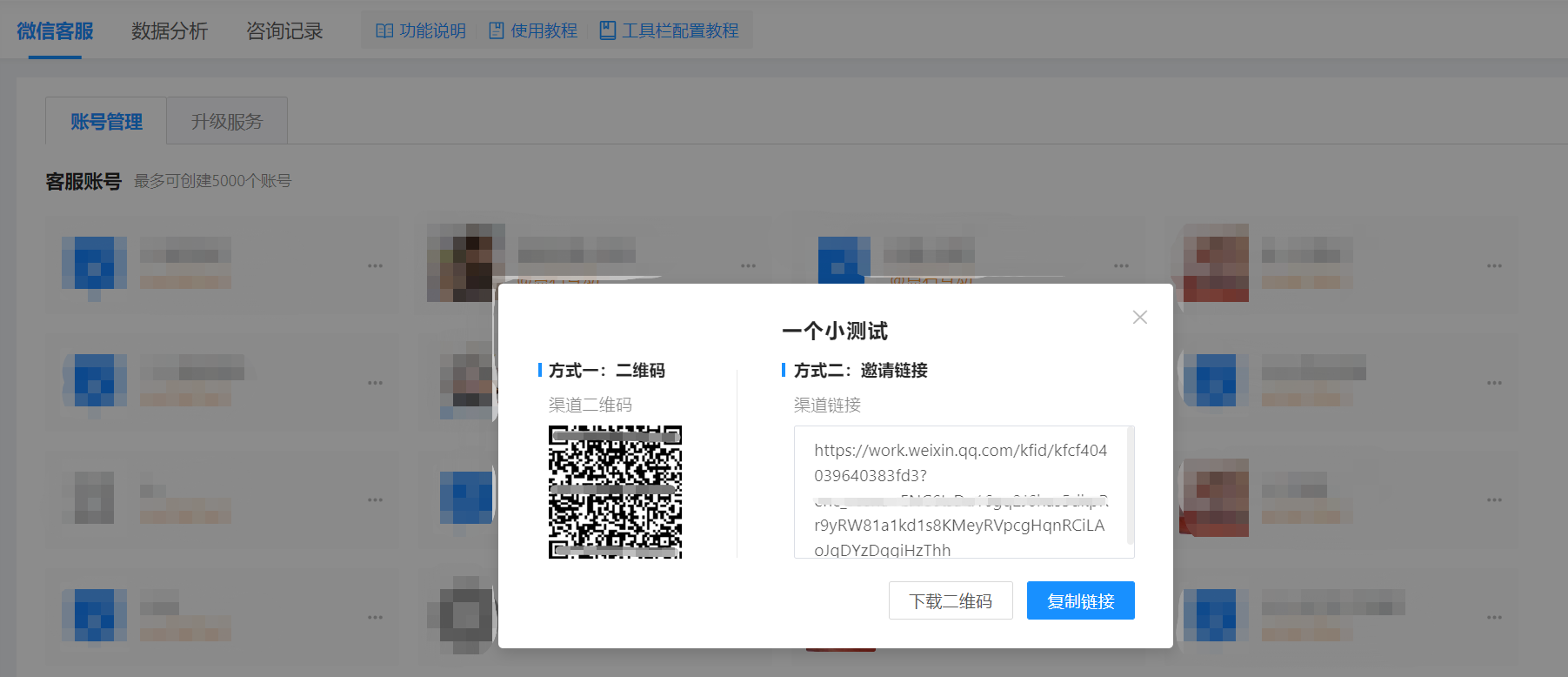Click the 使用教程 document icon
1568x677 pixels.
click(497, 30)
